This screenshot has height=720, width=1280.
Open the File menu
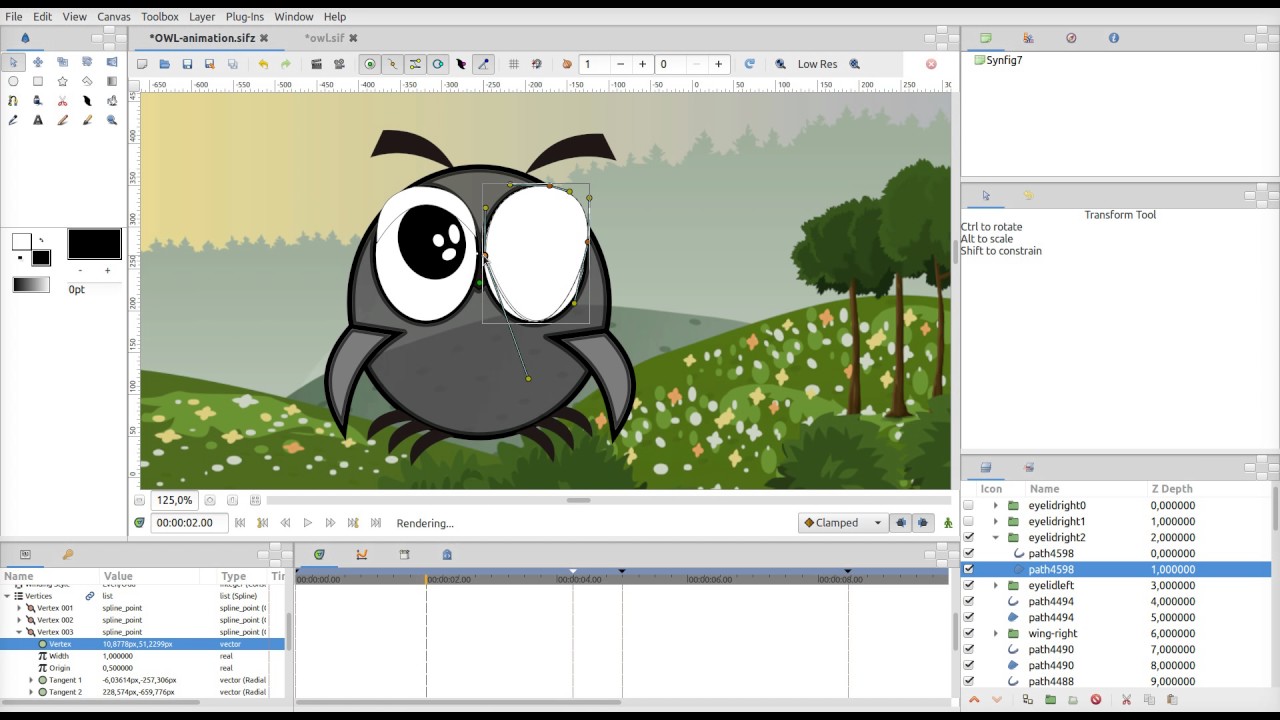click(14, 17)
